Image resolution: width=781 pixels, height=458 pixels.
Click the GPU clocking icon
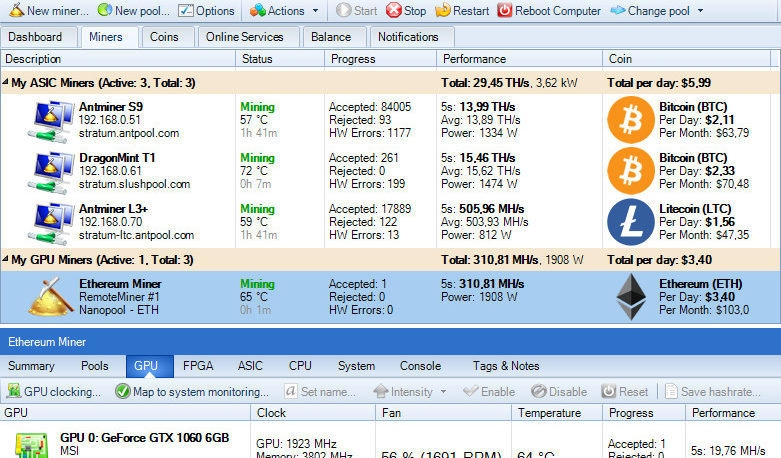click(x=13, y=391)
